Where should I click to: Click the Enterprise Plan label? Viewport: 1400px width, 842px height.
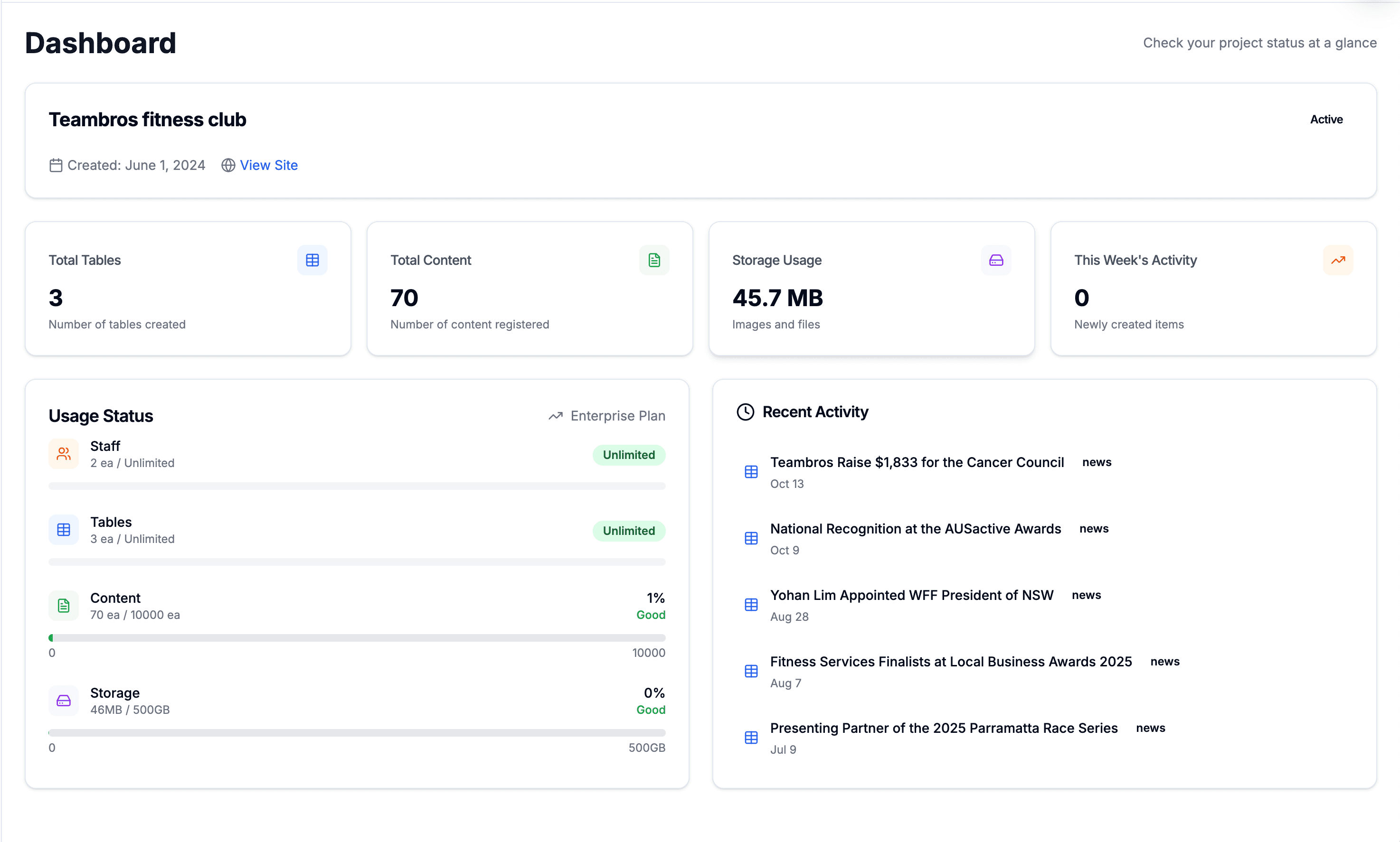pyautogui.click(x=618, y=415)
